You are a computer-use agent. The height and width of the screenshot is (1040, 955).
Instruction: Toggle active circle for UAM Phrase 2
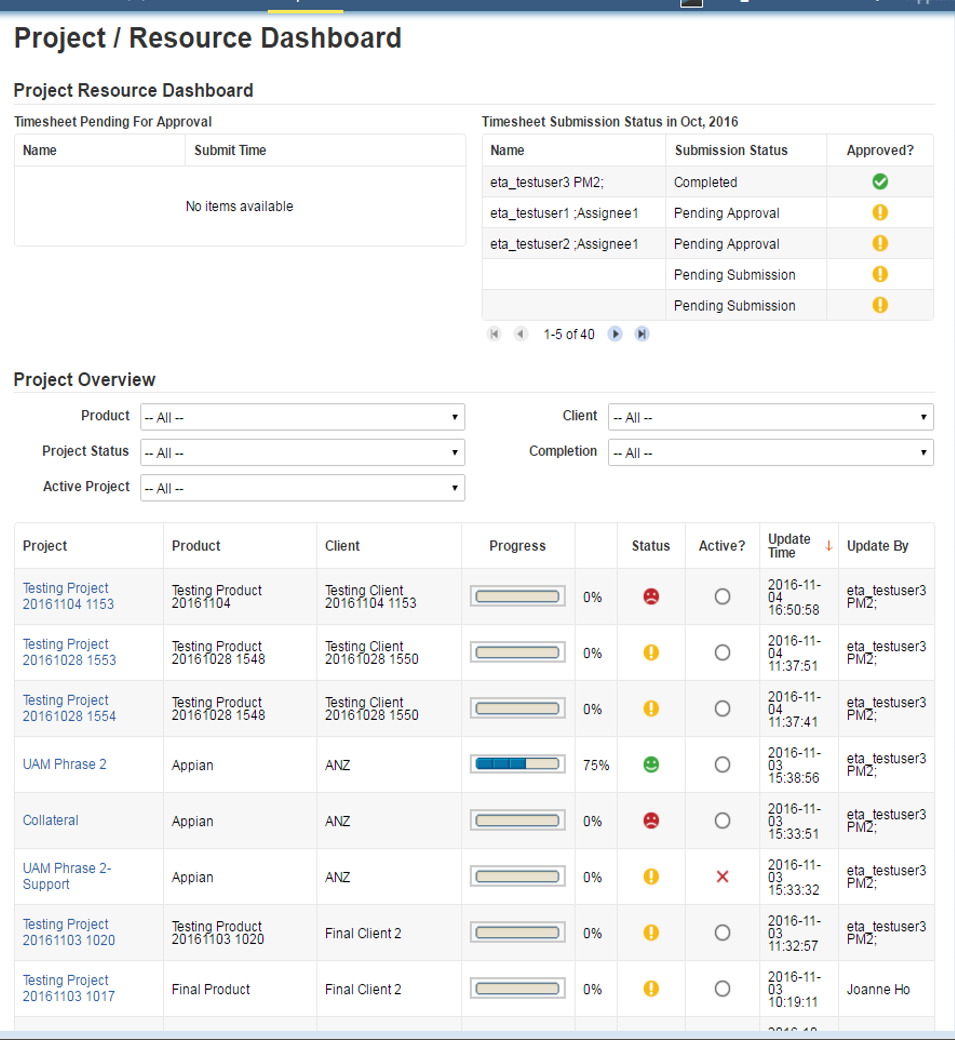tap(722, 765)
